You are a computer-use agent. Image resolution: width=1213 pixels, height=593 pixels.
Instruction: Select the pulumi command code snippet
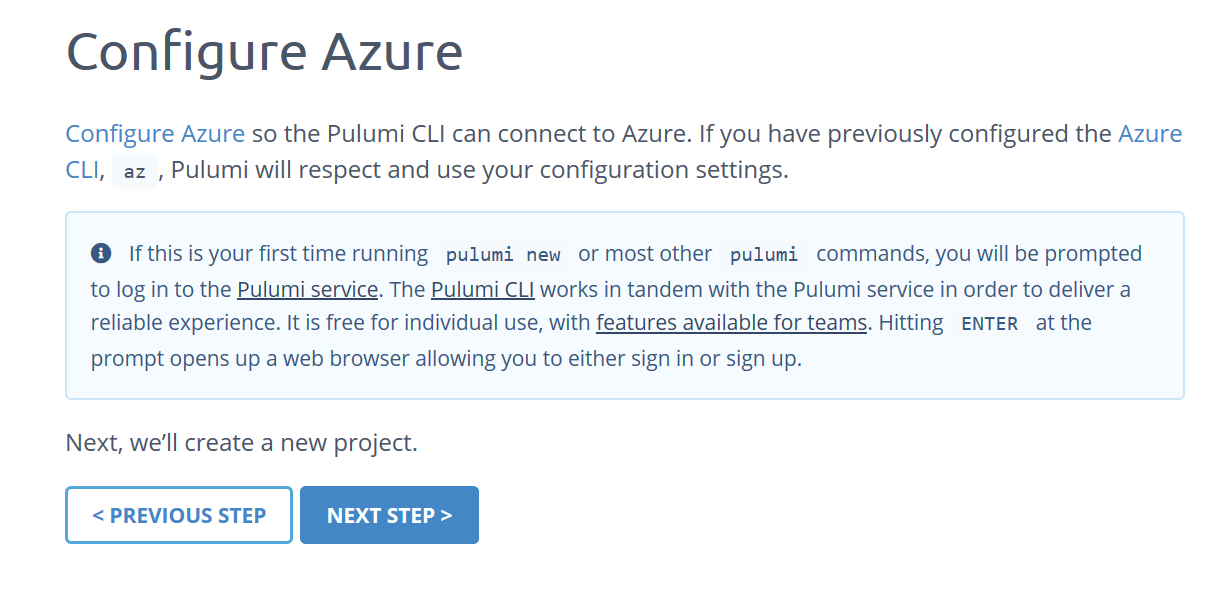[764, 255]
